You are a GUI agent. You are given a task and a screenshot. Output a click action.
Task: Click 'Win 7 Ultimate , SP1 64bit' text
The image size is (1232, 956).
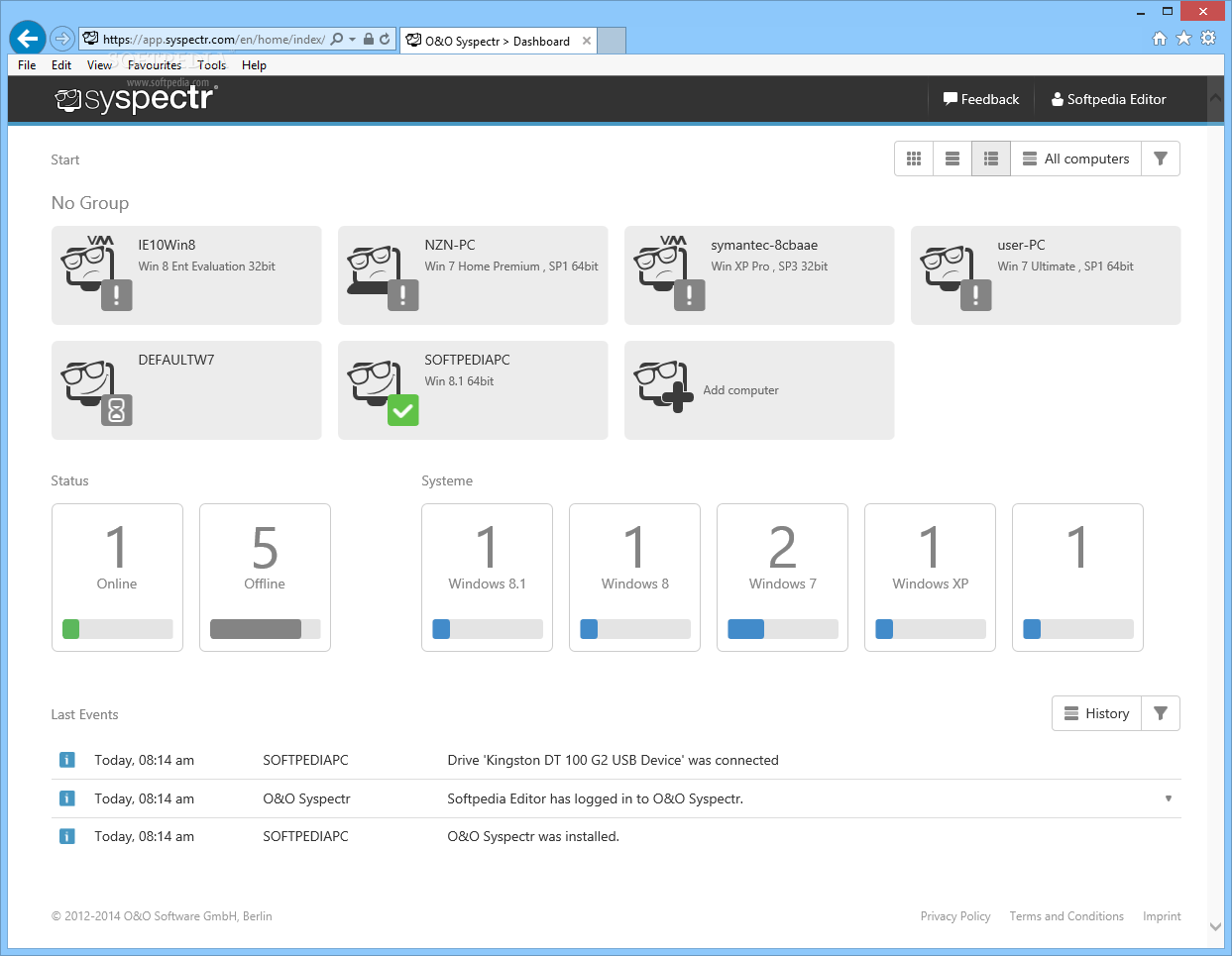pyautogui.click(x=1065, y=266)
